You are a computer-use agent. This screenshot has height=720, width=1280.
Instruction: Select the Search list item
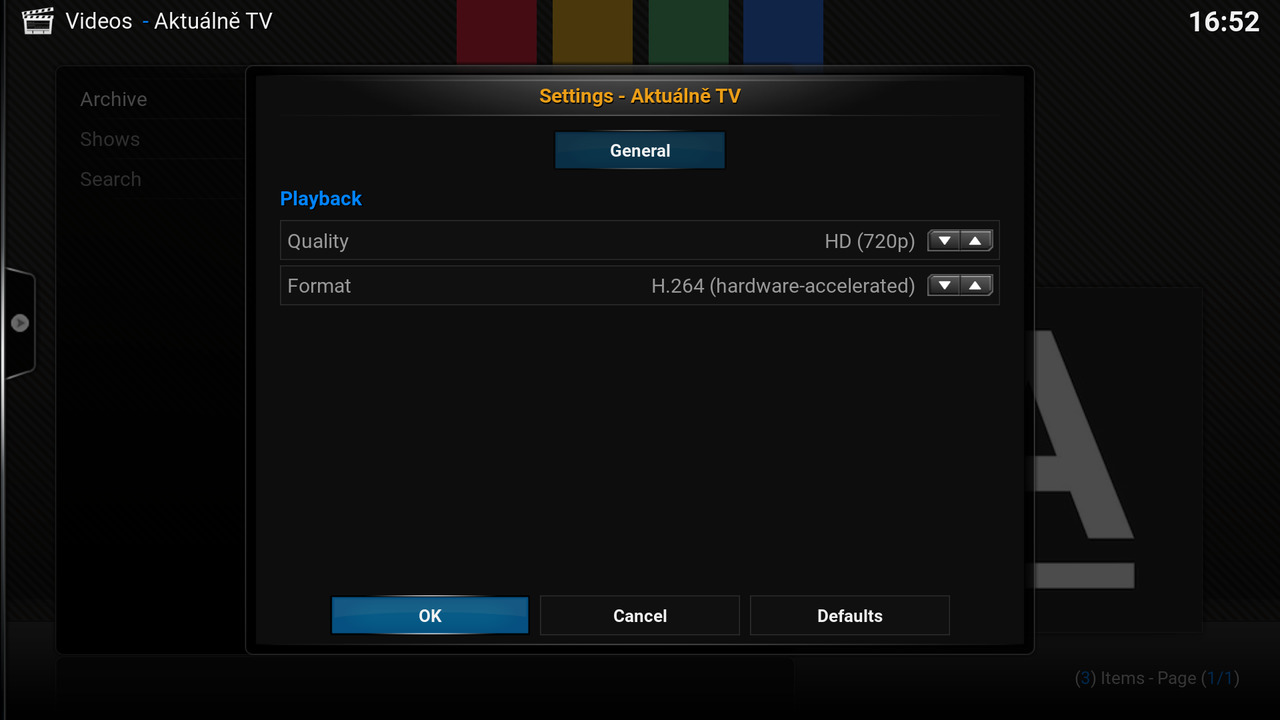coord(111,179)
